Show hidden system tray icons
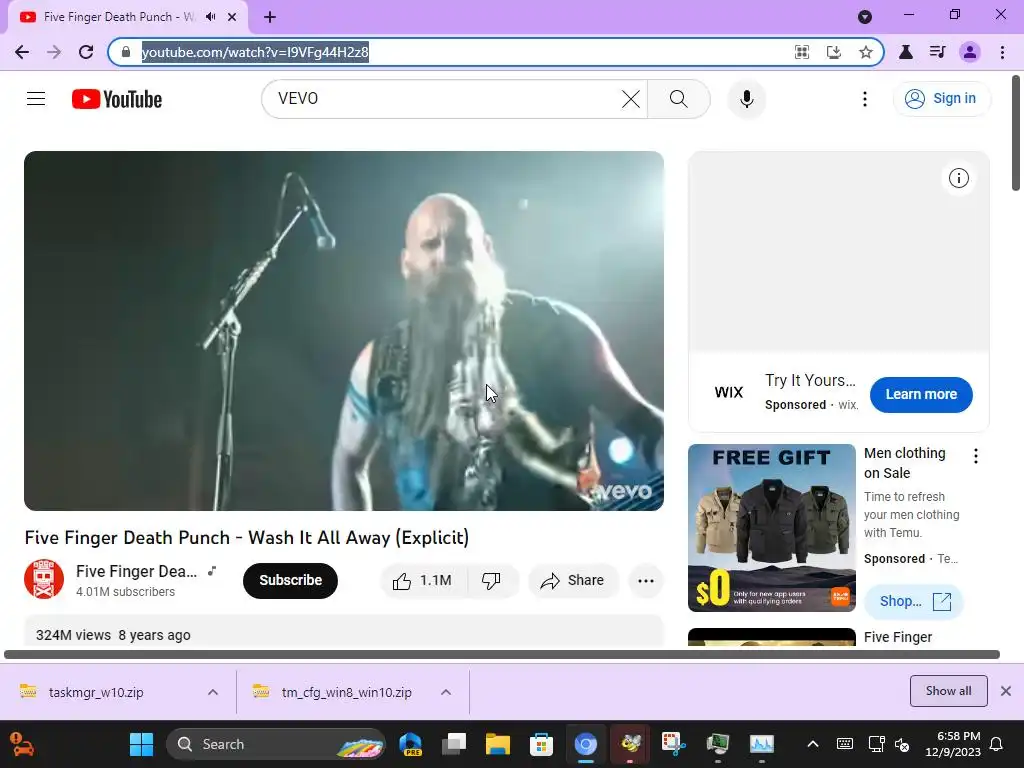 812,744
